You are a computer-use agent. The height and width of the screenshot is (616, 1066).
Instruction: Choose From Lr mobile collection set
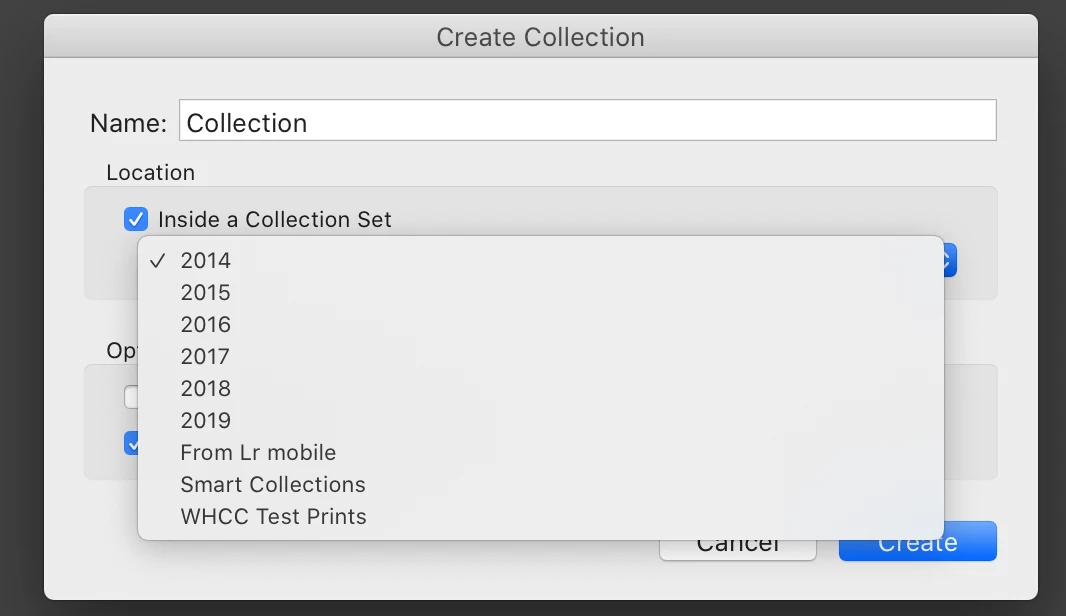[x=258, y=452]
